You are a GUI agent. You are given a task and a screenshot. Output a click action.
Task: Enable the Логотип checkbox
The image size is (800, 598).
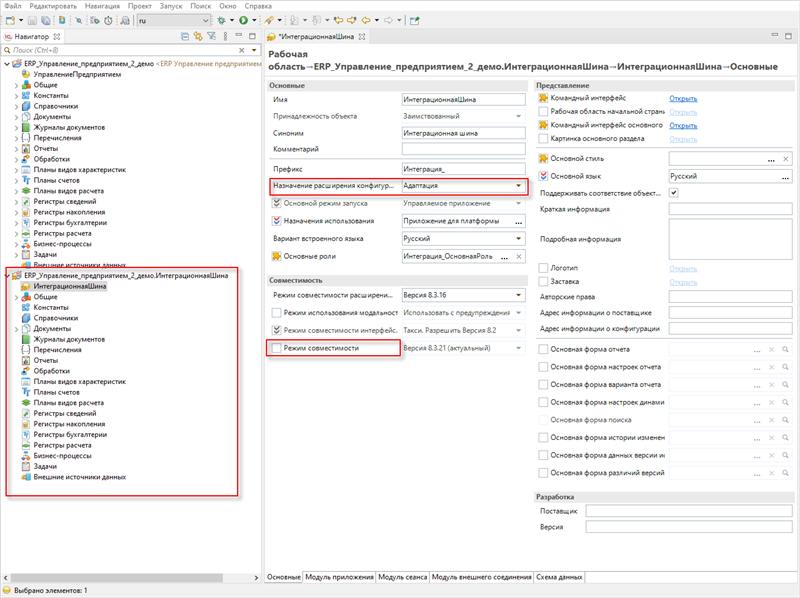point(543,268)
